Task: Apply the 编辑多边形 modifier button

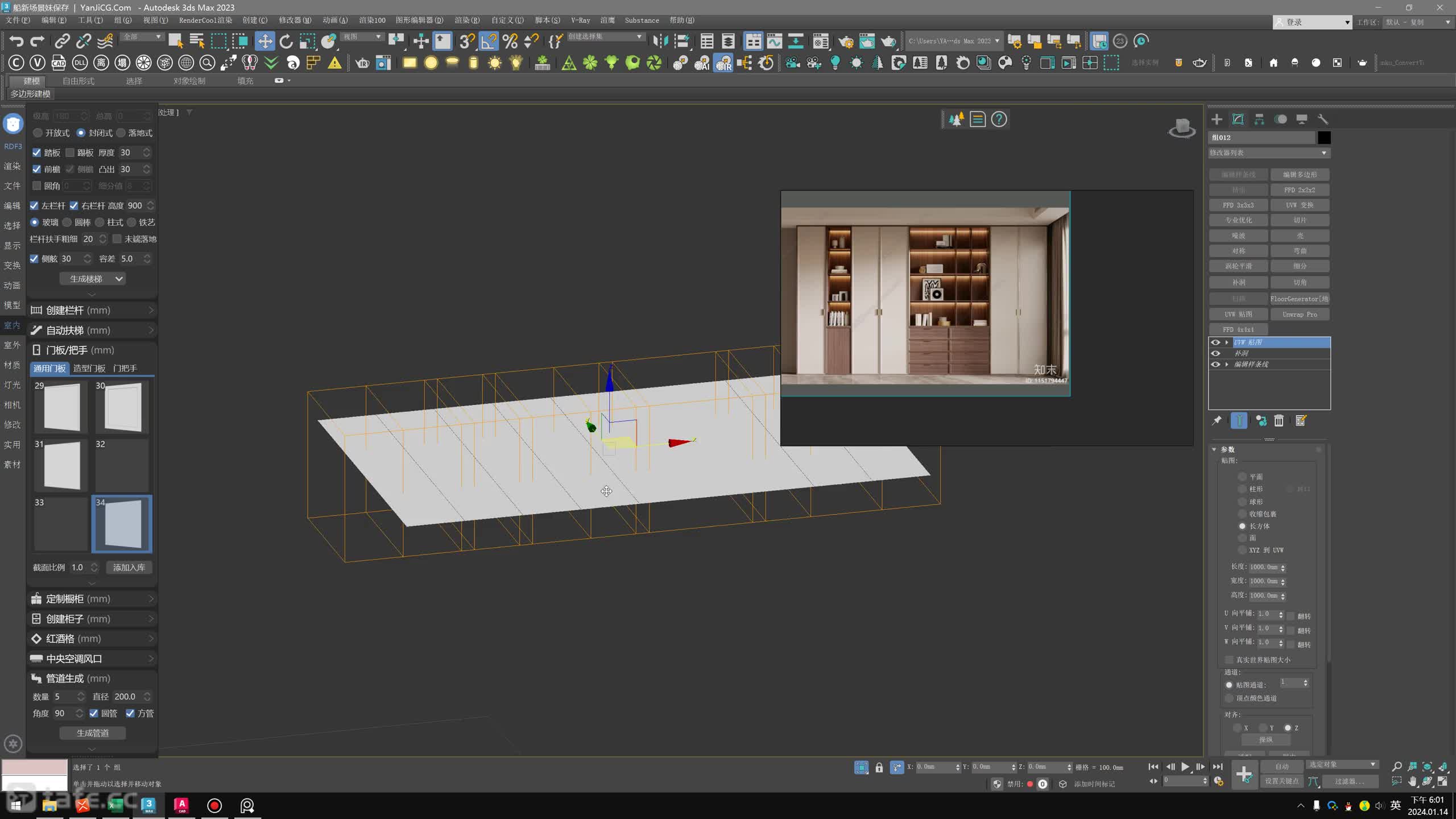Action: (x=1300, y=175)
